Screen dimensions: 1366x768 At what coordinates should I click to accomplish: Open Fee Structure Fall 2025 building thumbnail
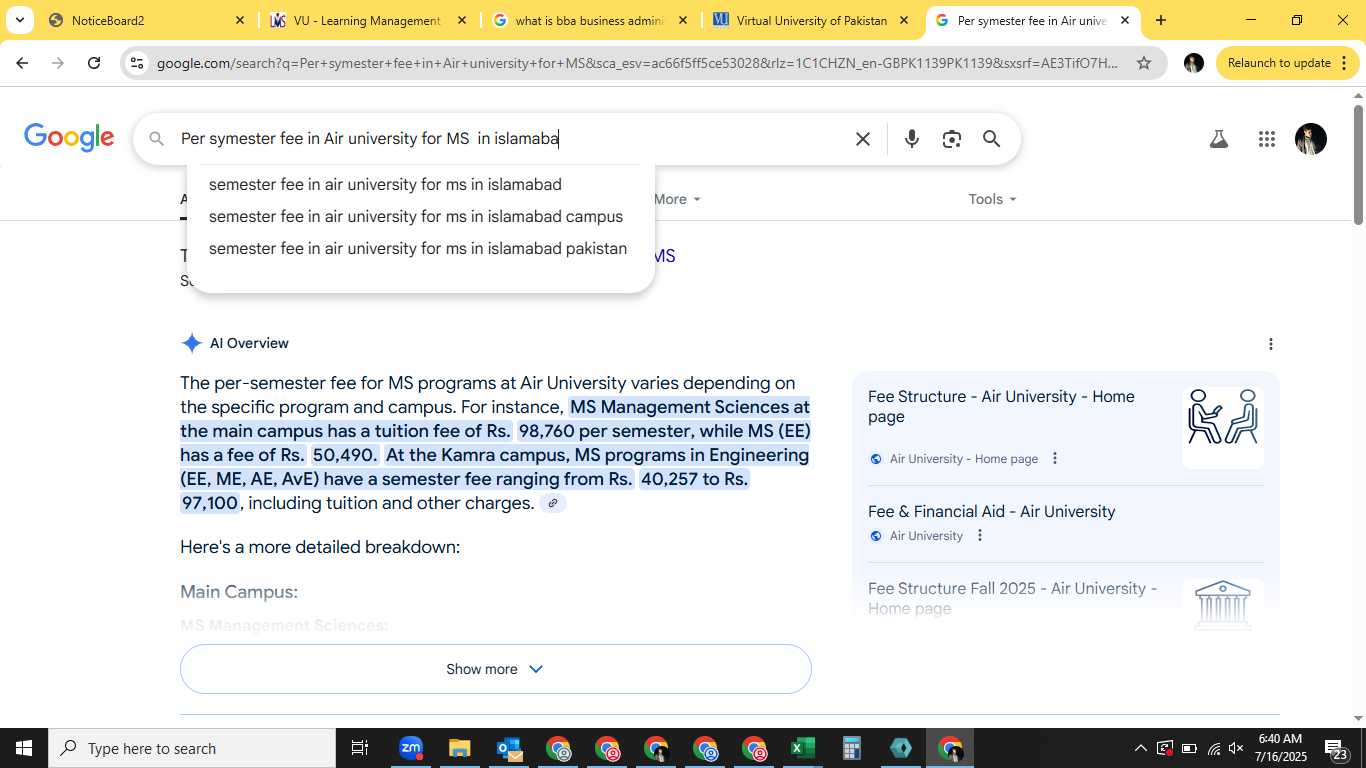pyautogui.click(x=1223, y=605)
